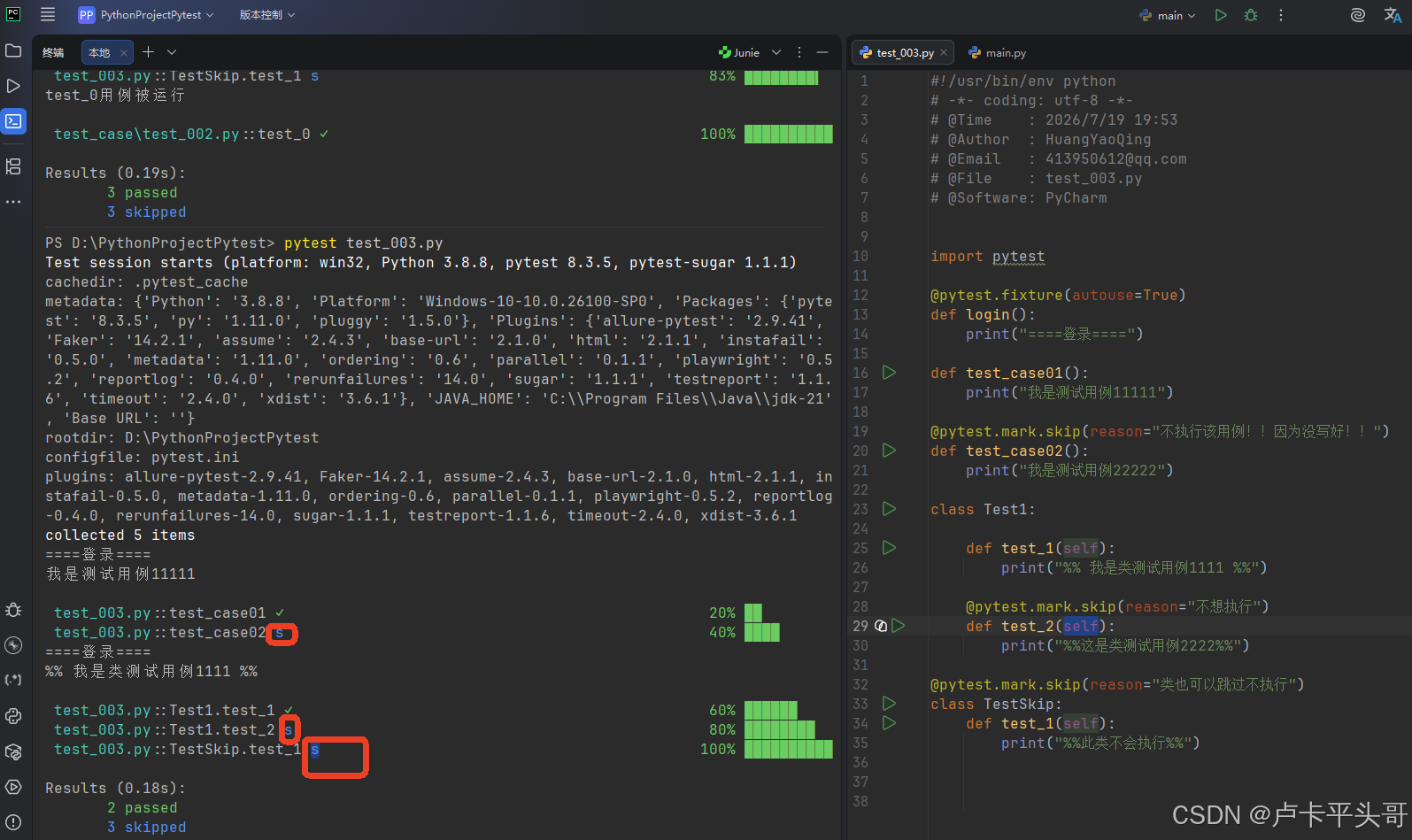Open the More Actions vertical dots in top toolbar
This screenshot has width=1412, height=840.
click(1280, 15)
